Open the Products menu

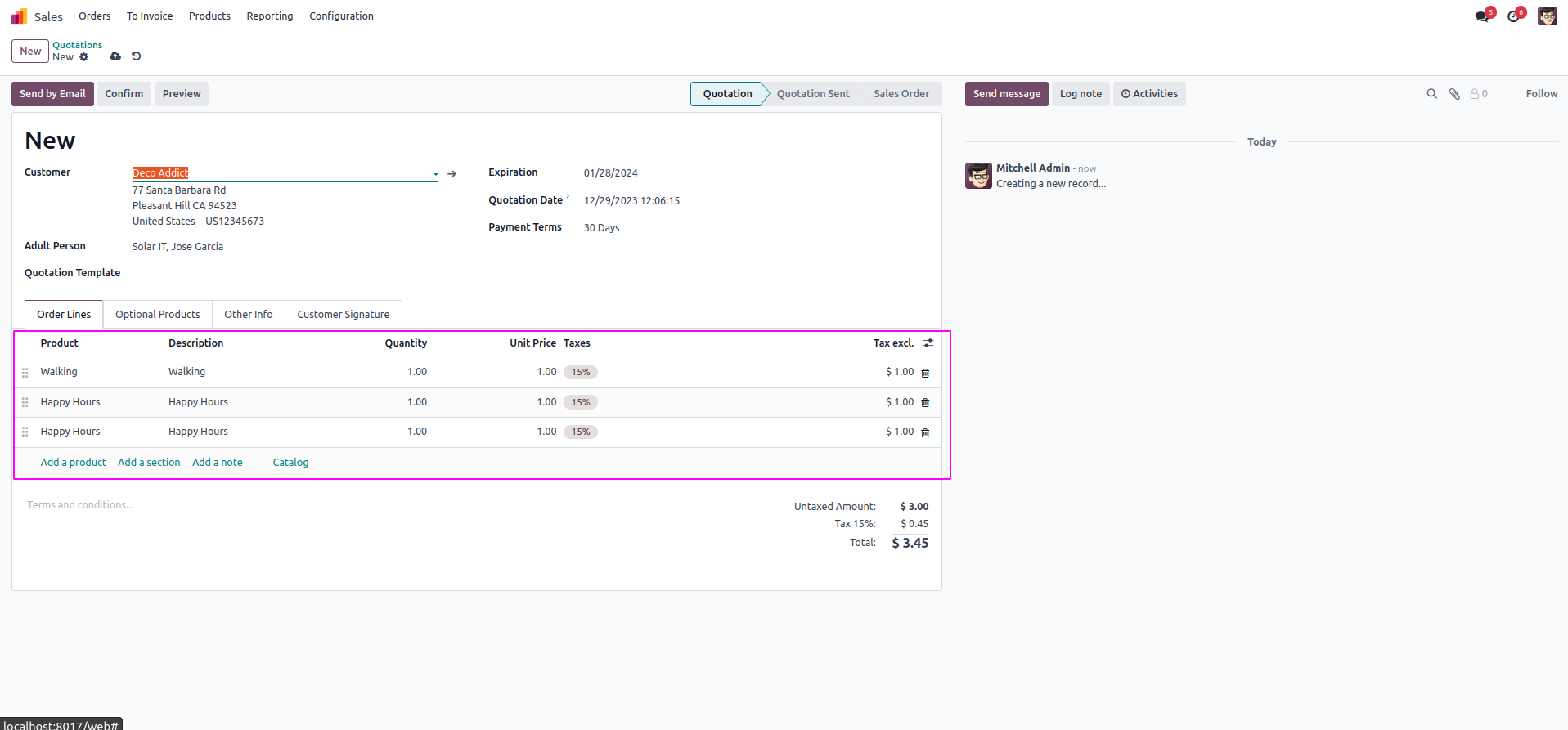pos(209,16)
